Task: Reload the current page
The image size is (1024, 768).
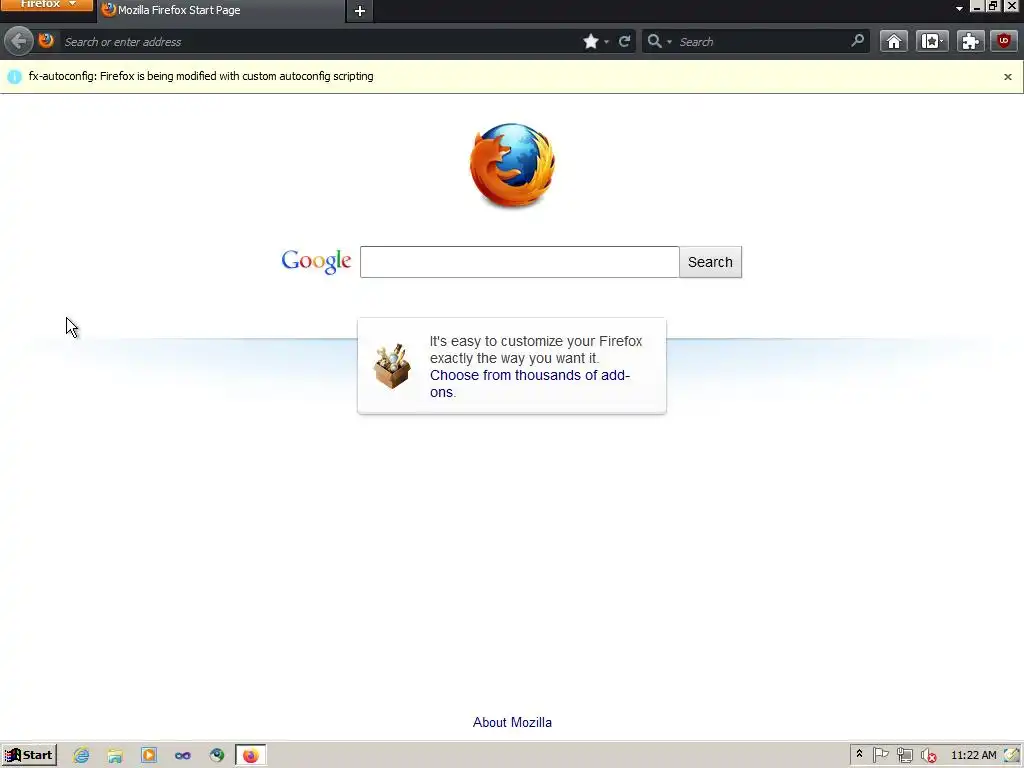Action: [x=624, y=42]
